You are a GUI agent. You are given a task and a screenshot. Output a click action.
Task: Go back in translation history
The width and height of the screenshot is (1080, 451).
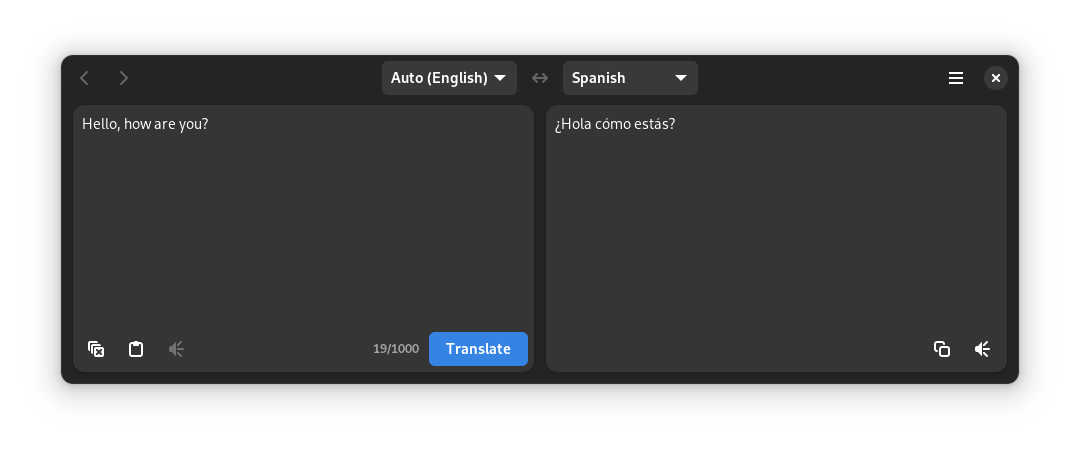(x=85, y=78)
